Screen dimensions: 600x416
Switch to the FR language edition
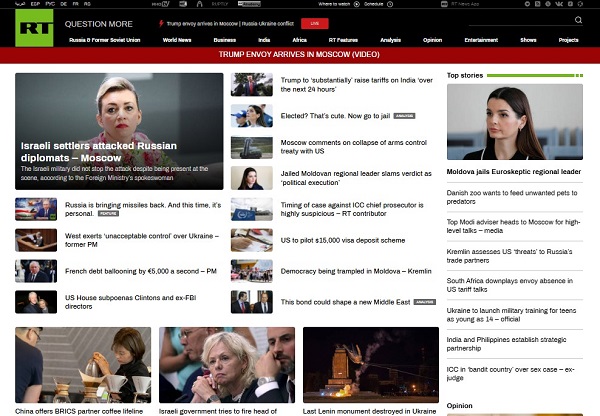point(76,4)
